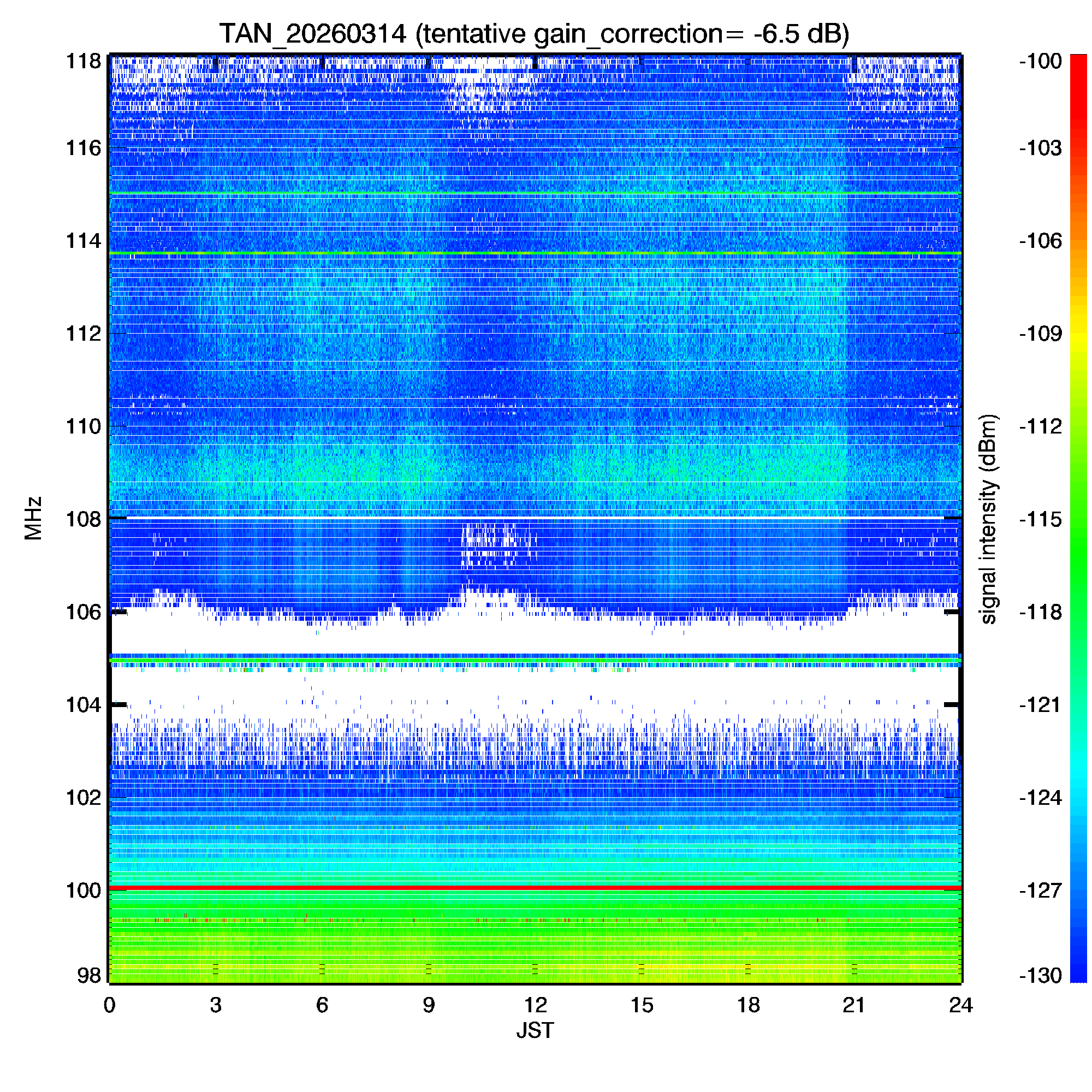Click the green-blue band near 105 MHz
Image resolution: width=1092 pixels, height=1092 pixels.
(x=534, y=660)
